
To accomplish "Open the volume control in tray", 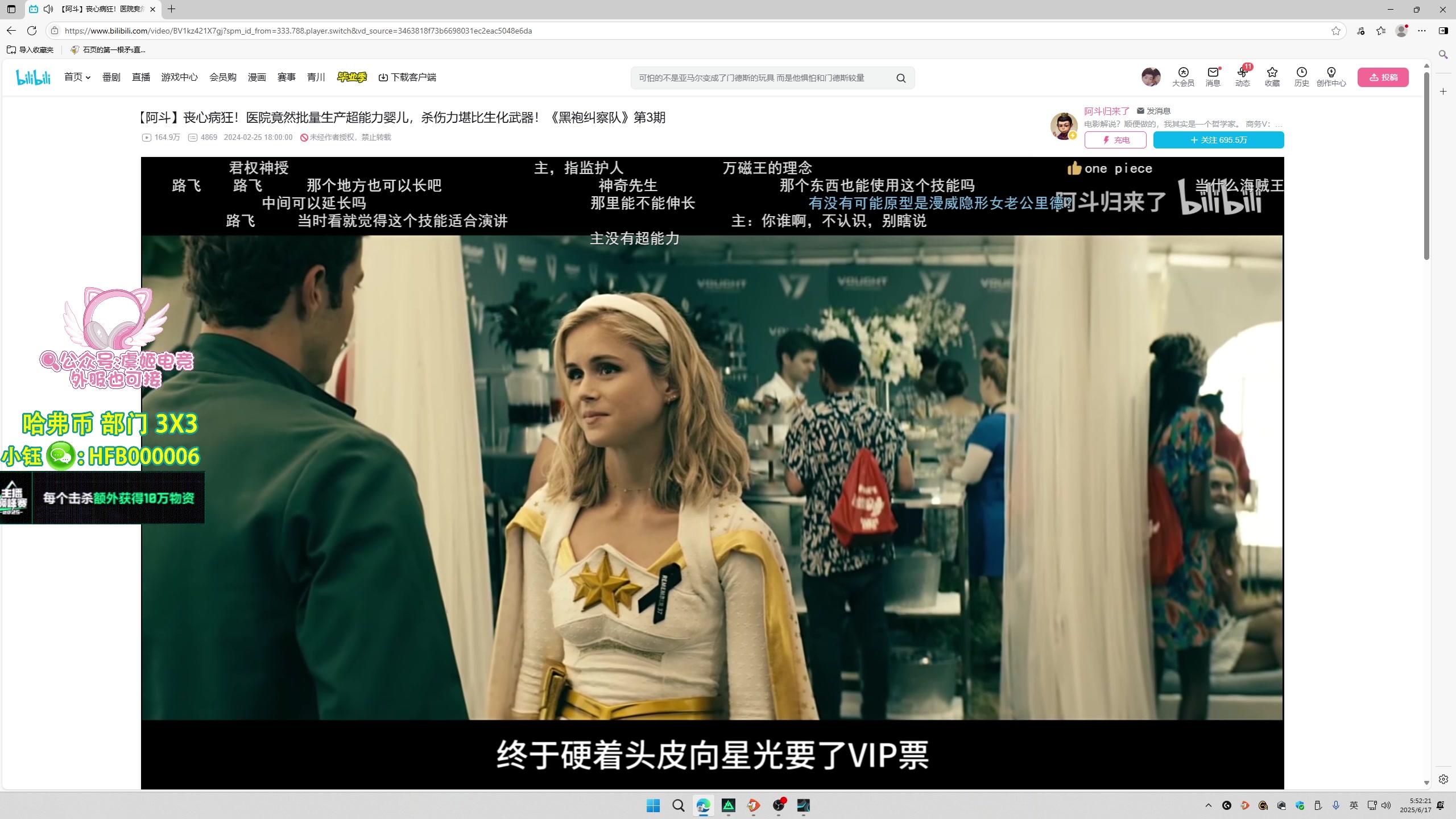I will pyautogui.click(x=1386, y=805).
